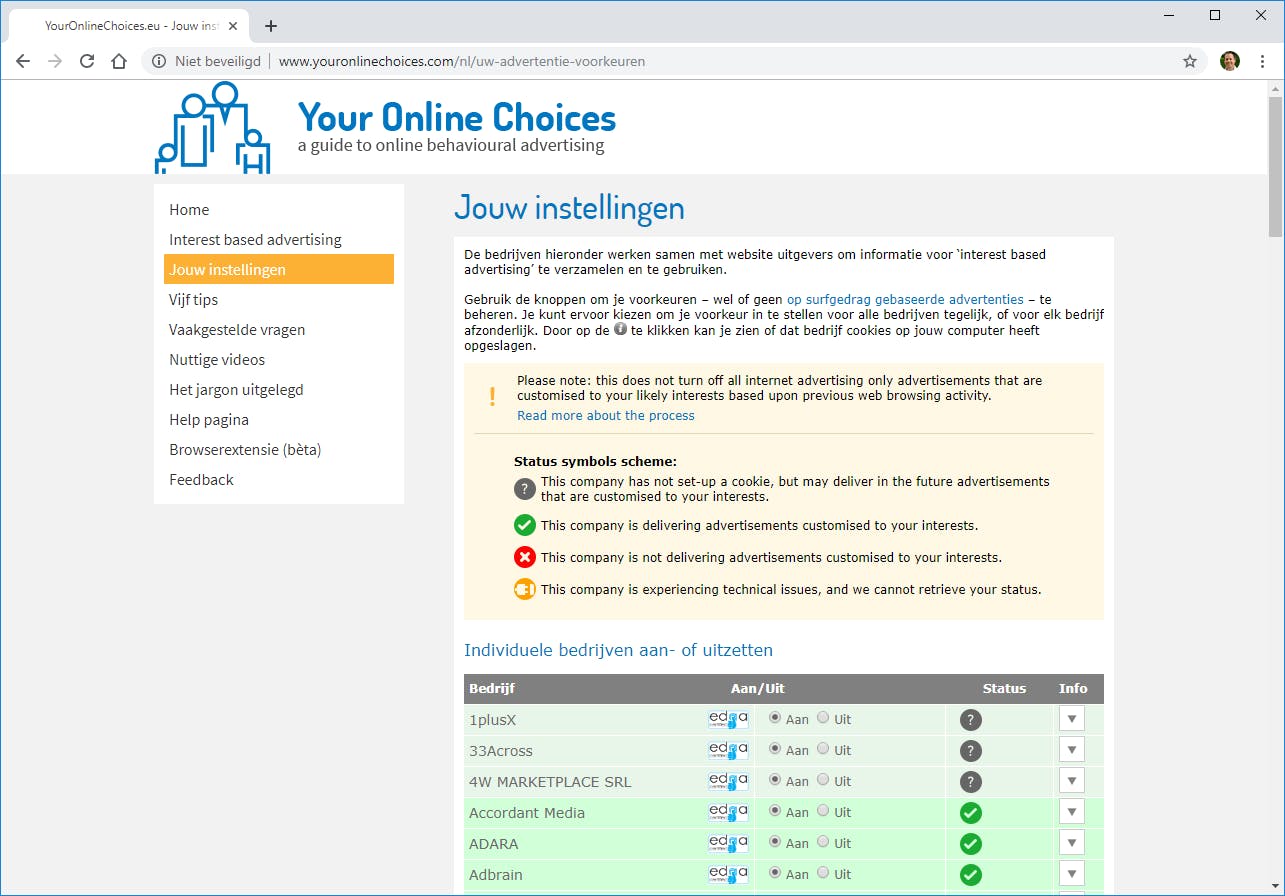Select Jouw instellingen in the sidebar
The width and height of the screenshot is (1285, 896).
[279, 270]
